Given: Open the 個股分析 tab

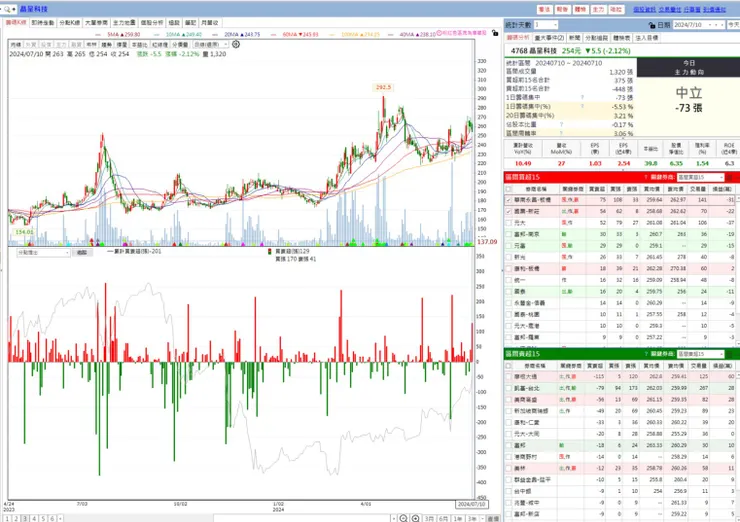Looking at the screenshot, I should pos(152,22).
